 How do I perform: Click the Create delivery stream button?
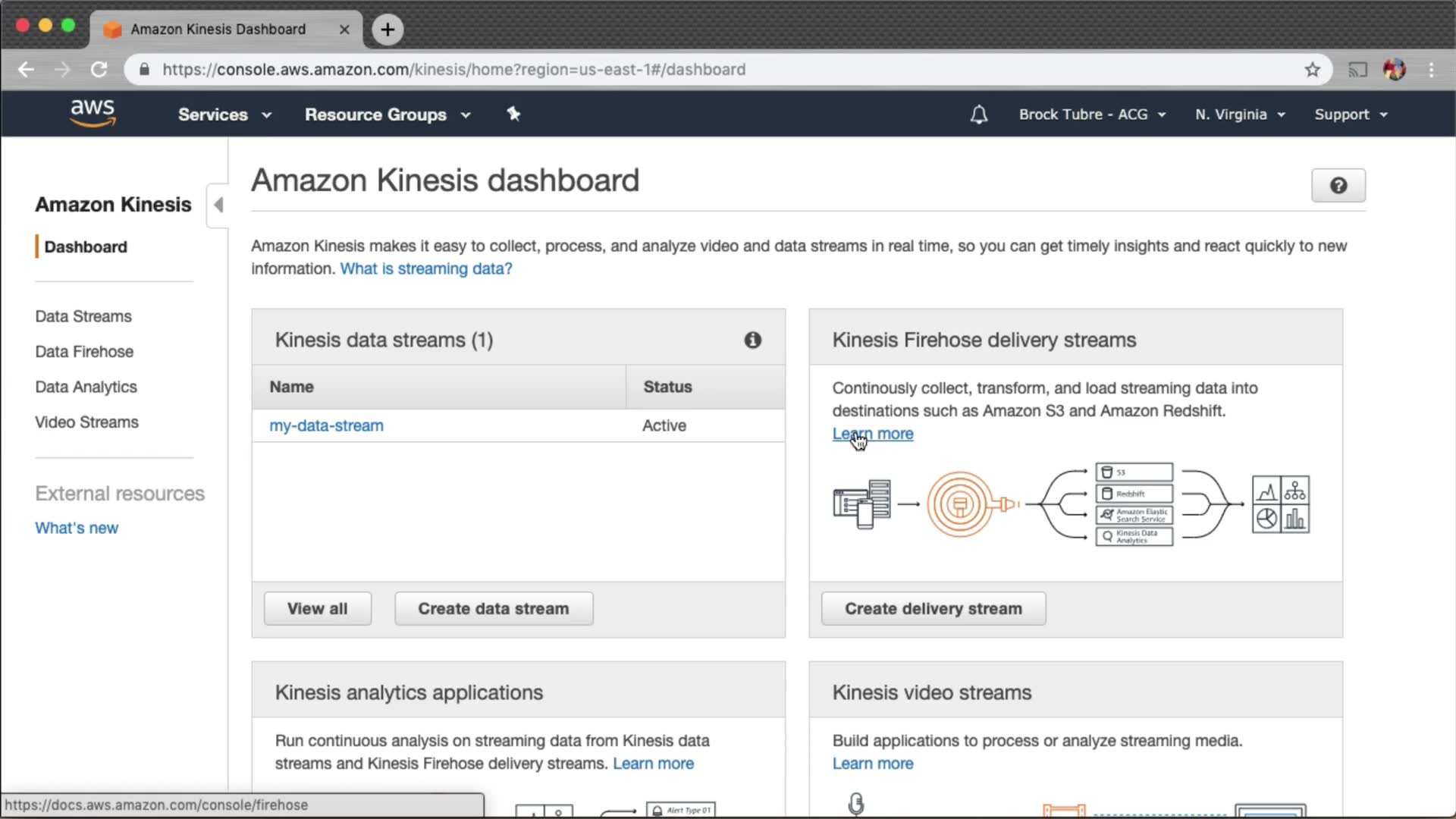click(933, 609)
